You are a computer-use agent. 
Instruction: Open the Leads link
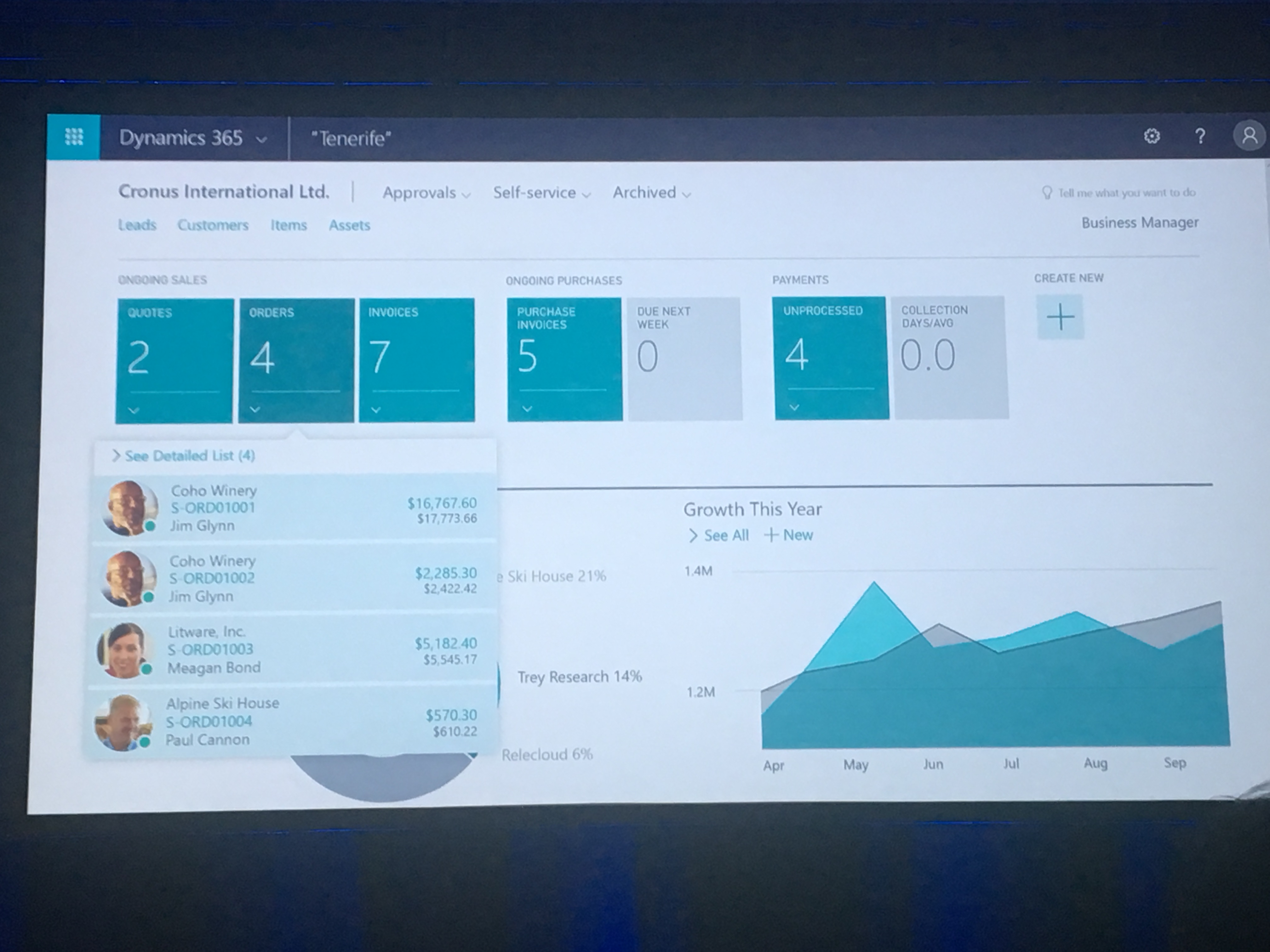[x=137, y=225]
